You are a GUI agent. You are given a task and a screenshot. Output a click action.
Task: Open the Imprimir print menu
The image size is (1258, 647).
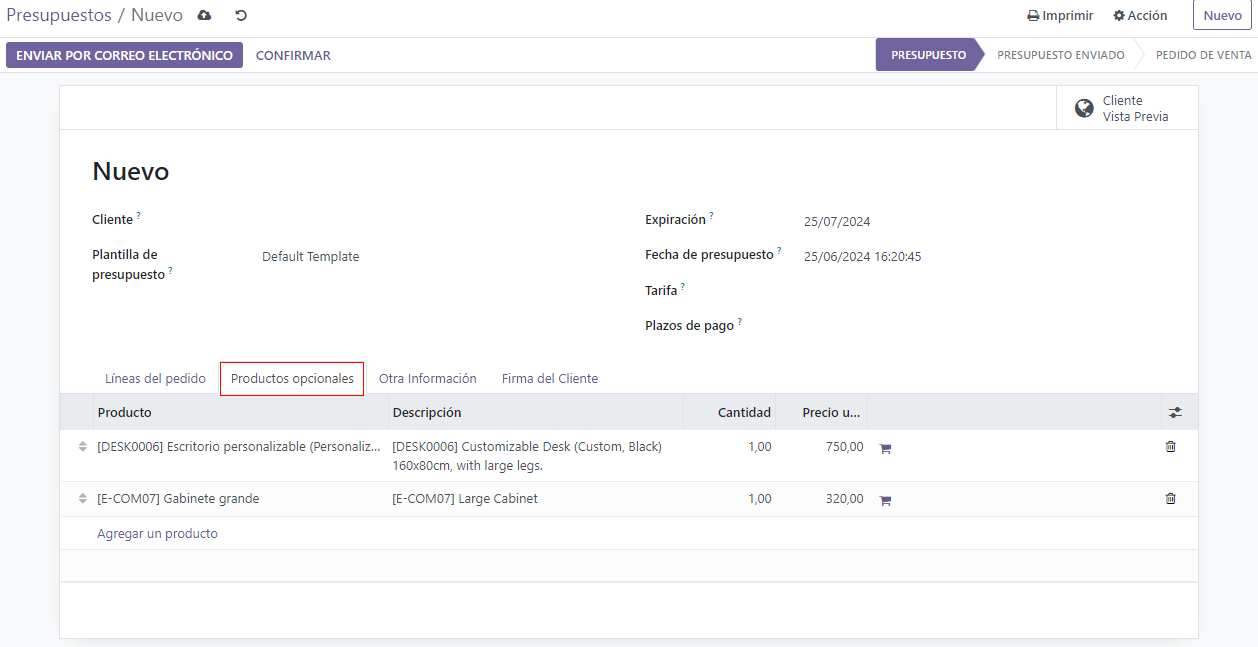tap(1060, 16)
